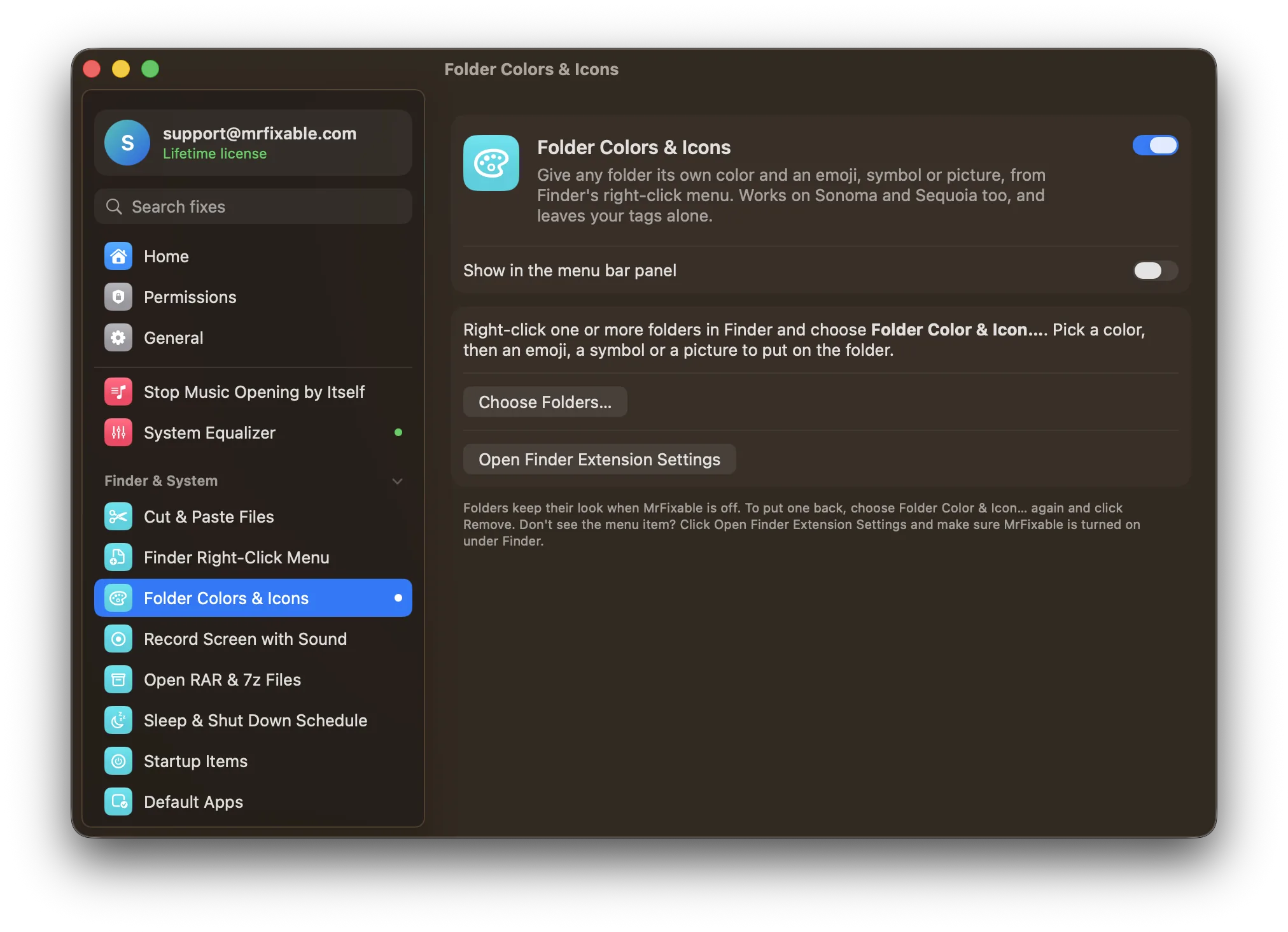Click the Default Apps icon
Viewport: 1288px width, 932px height.
click(118, 802)
